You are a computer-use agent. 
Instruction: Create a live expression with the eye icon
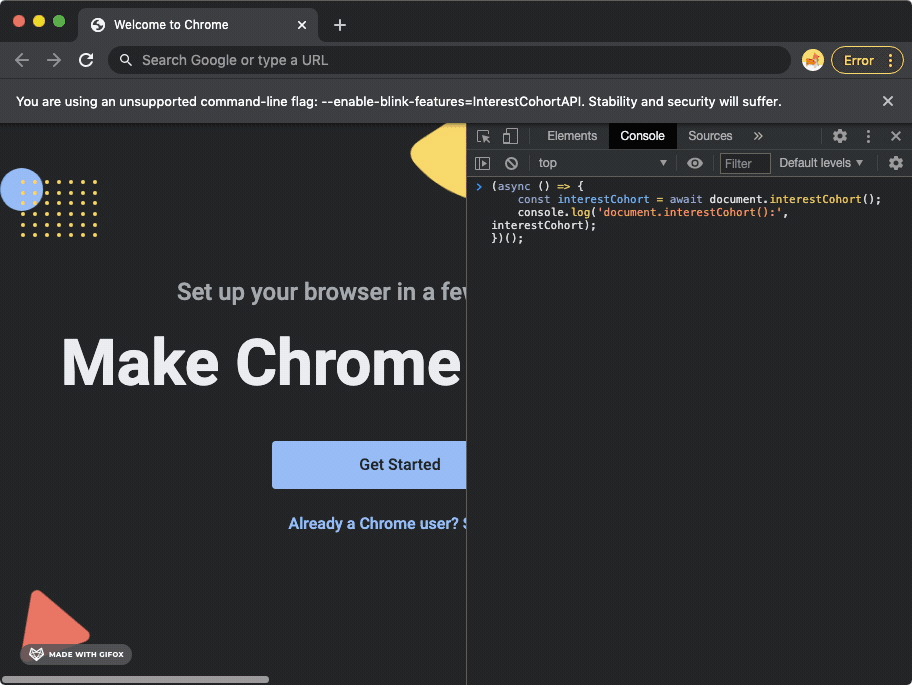click(694, 163)
